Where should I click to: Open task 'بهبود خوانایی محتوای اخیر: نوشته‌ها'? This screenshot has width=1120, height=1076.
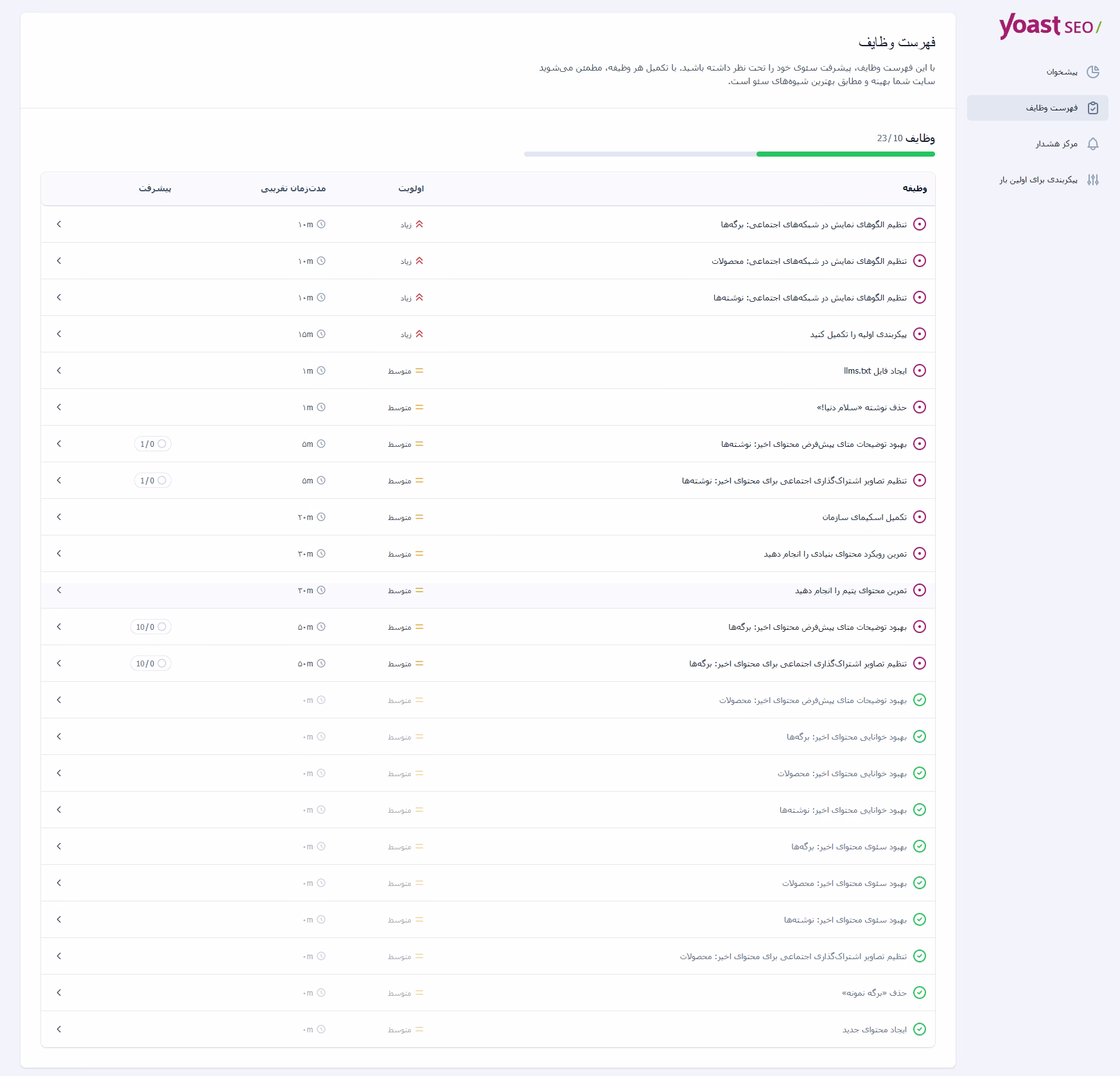(843, 810)
